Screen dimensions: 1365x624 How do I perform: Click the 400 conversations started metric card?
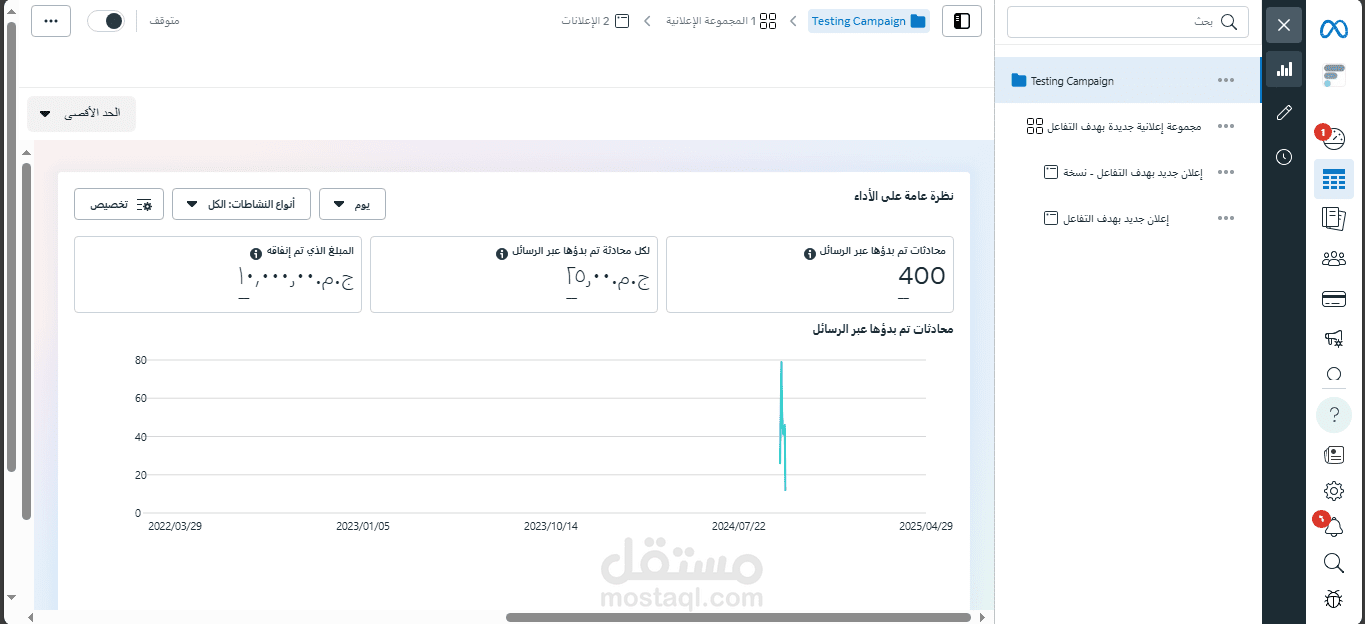810,275
